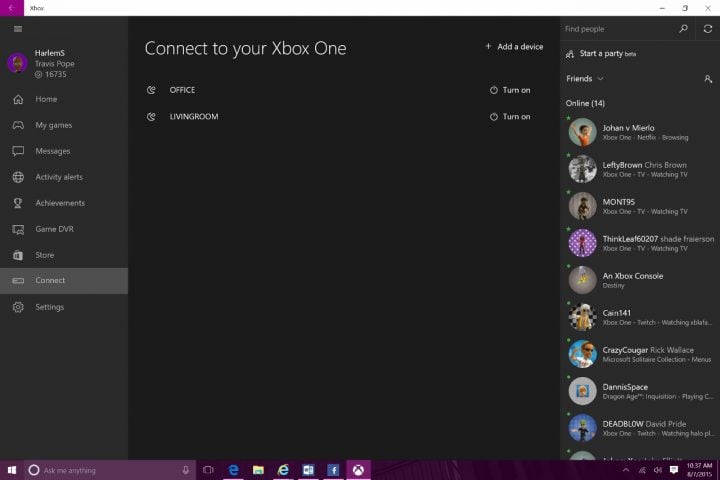720x480 pixels.
Task: Click the Activity alerts globe icon
Action: click(18, 177)
